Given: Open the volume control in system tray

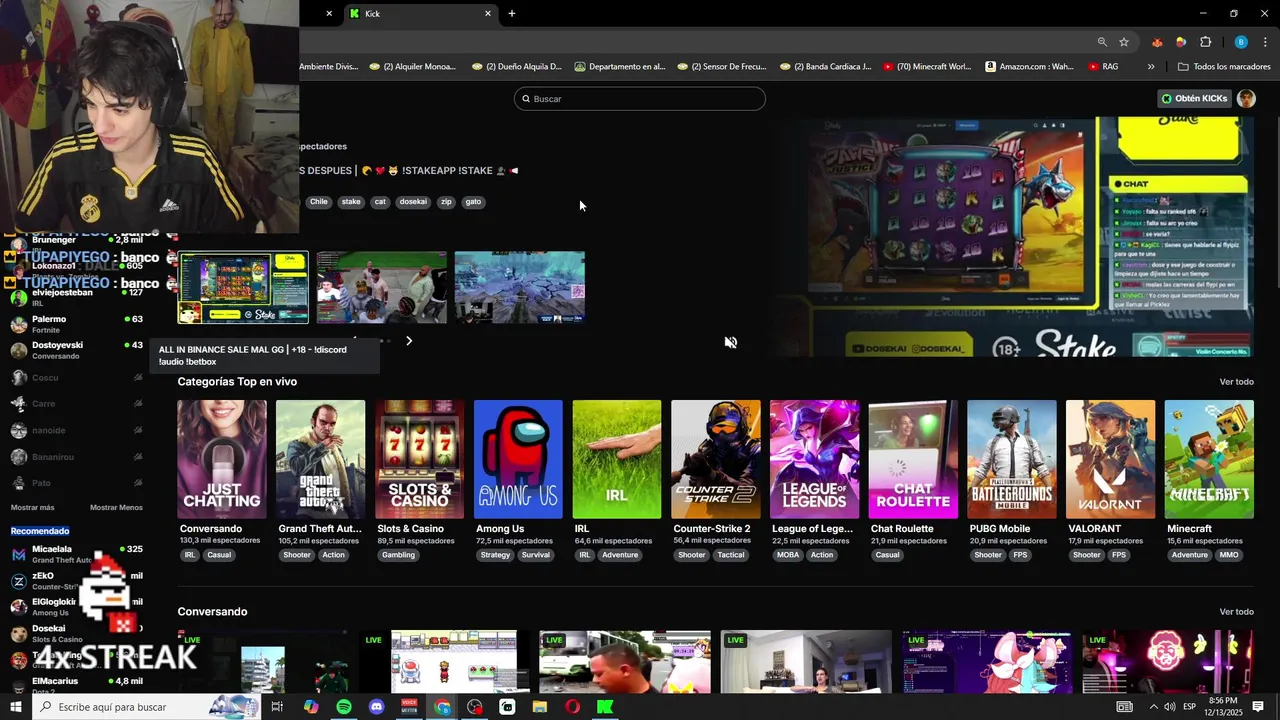Looking at the screenshot, I should coord(1169,707).
